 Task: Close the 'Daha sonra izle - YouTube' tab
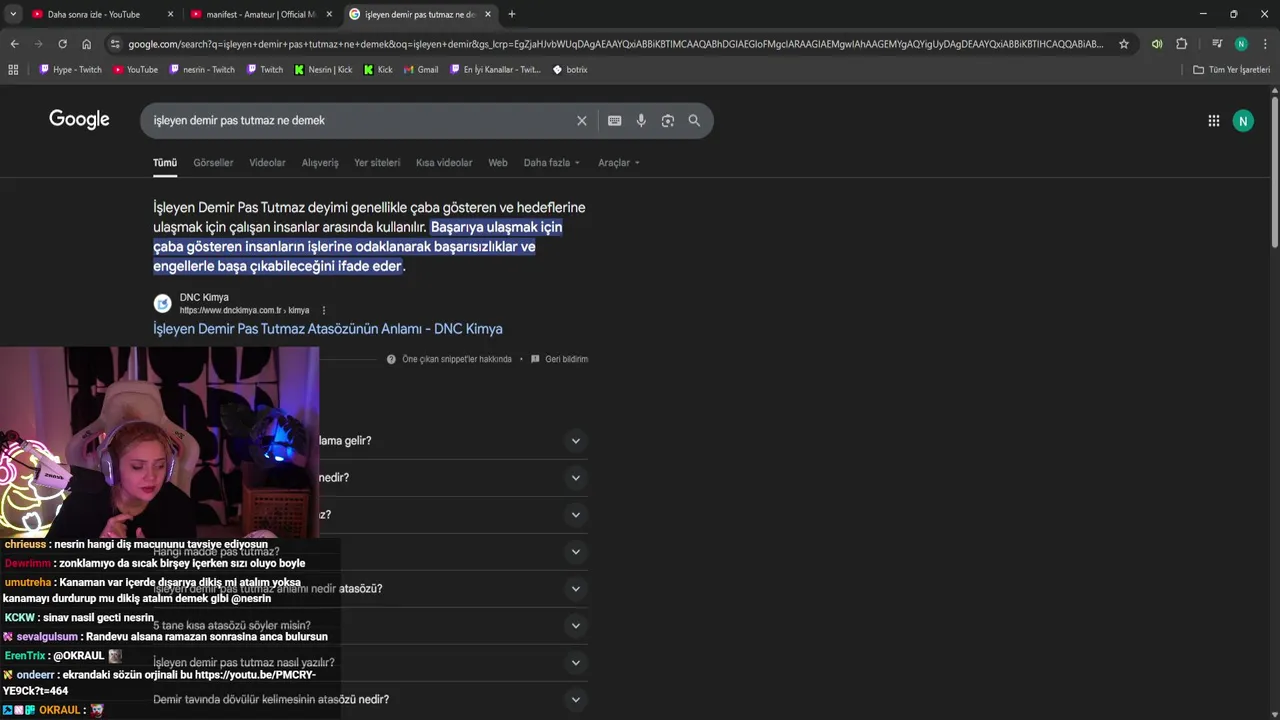pyautogui.click(x=170, y=14)
